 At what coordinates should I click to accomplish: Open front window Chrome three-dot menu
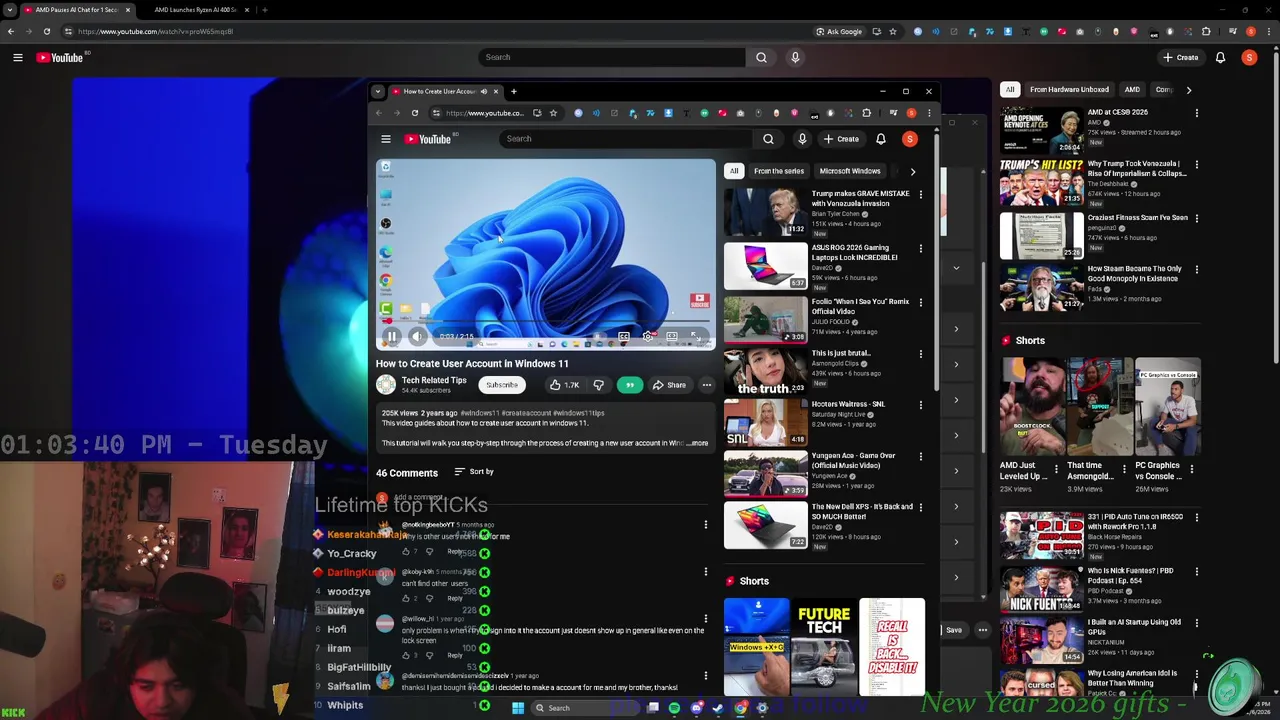929,113
